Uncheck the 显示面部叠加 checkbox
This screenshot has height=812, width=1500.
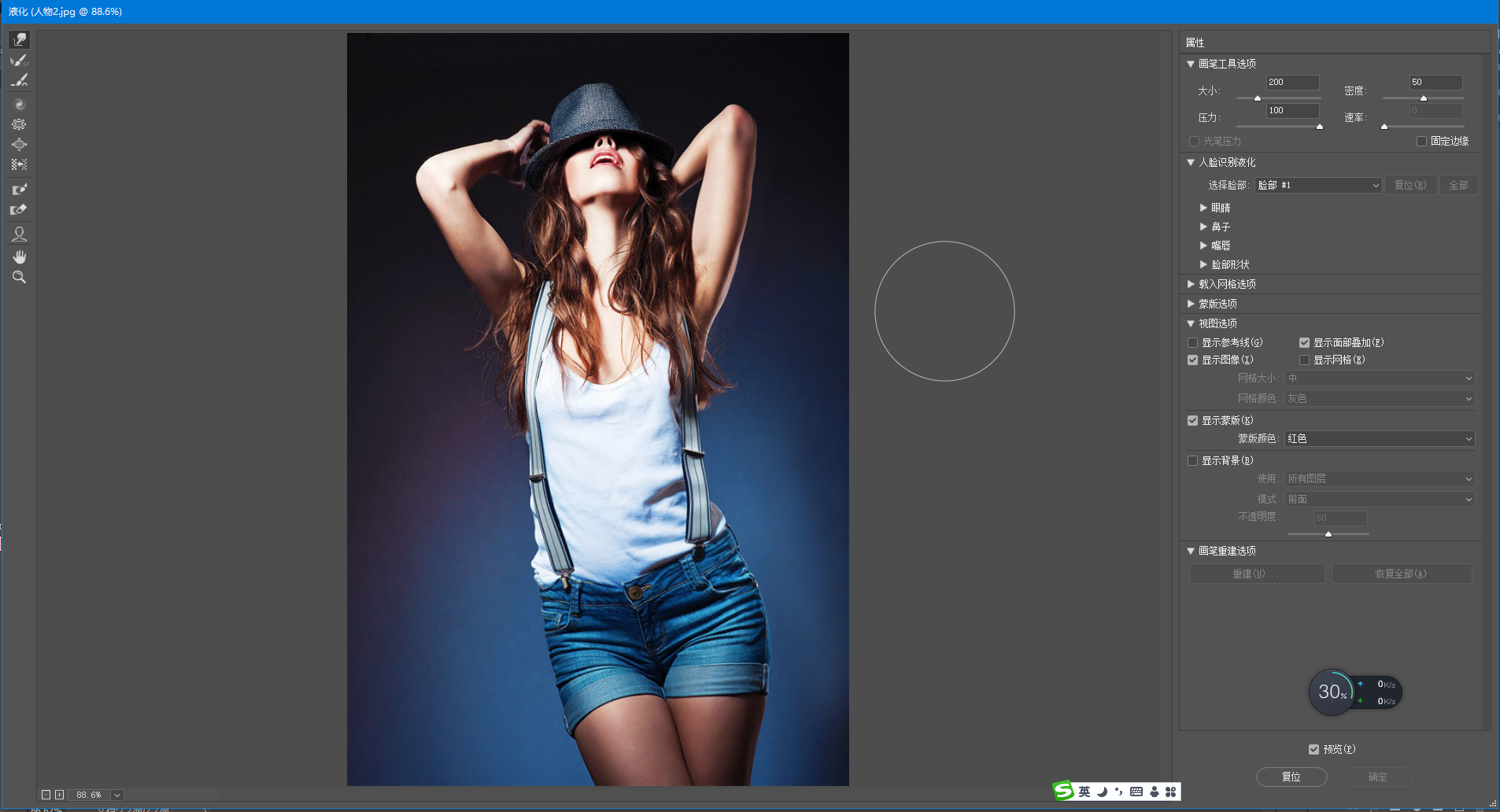[x=1305, y=343]
